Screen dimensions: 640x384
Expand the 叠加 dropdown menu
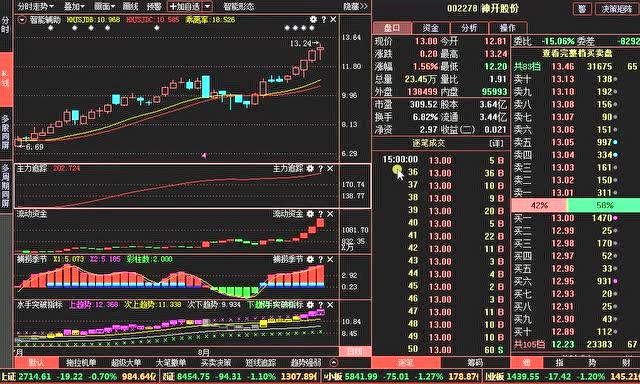[74, 7]
